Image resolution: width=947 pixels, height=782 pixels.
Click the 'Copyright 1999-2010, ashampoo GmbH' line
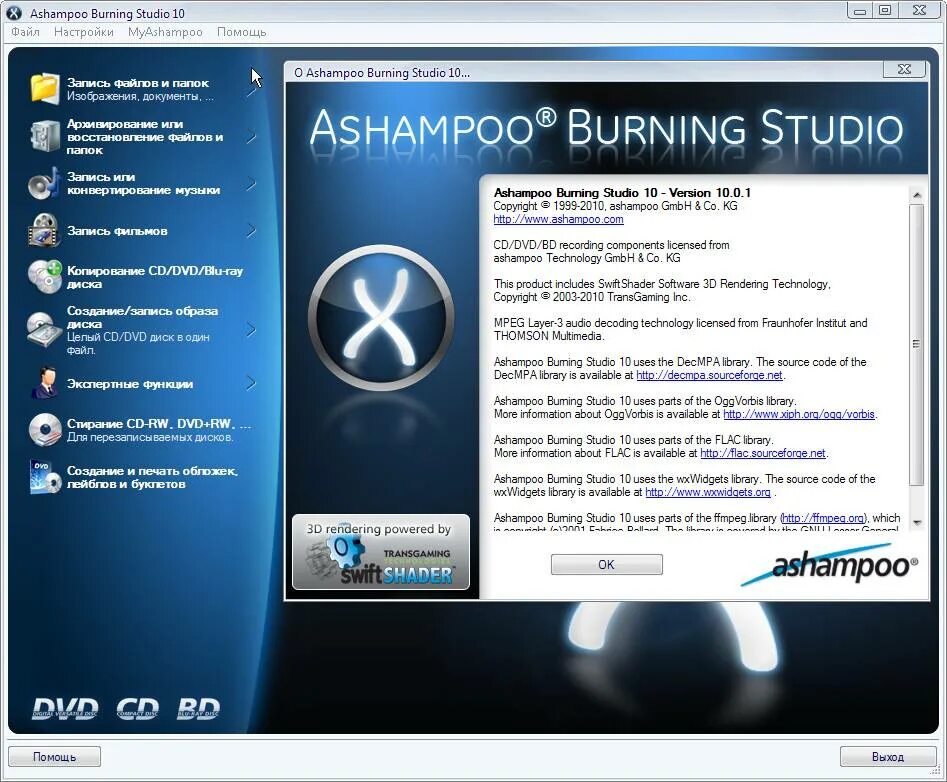tap(615, 206)
